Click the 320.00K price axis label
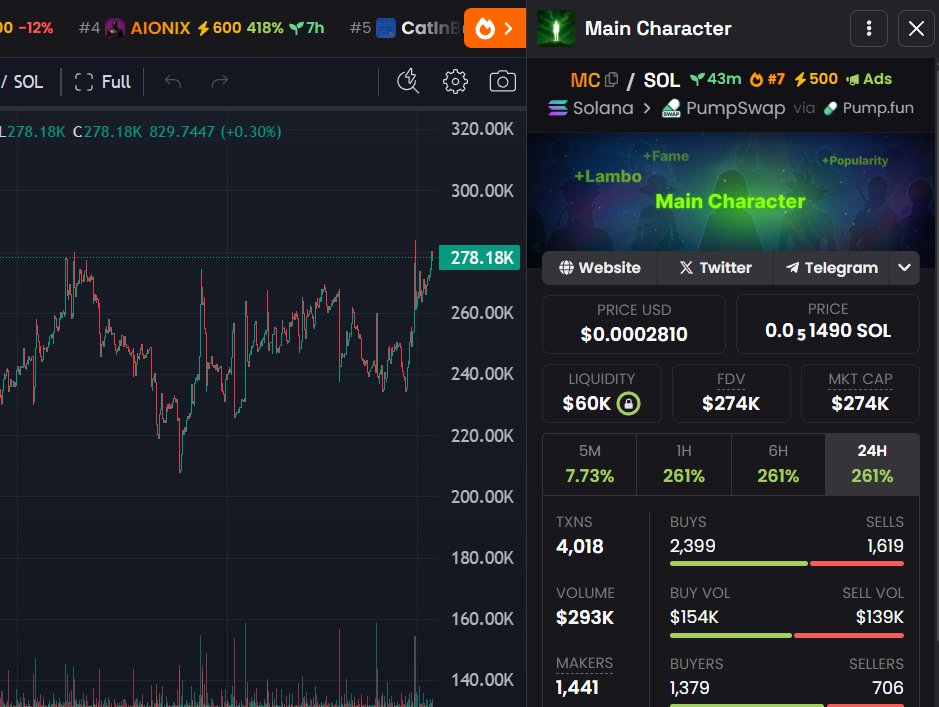Screen dimensions: 939x707 coord(482,129)
